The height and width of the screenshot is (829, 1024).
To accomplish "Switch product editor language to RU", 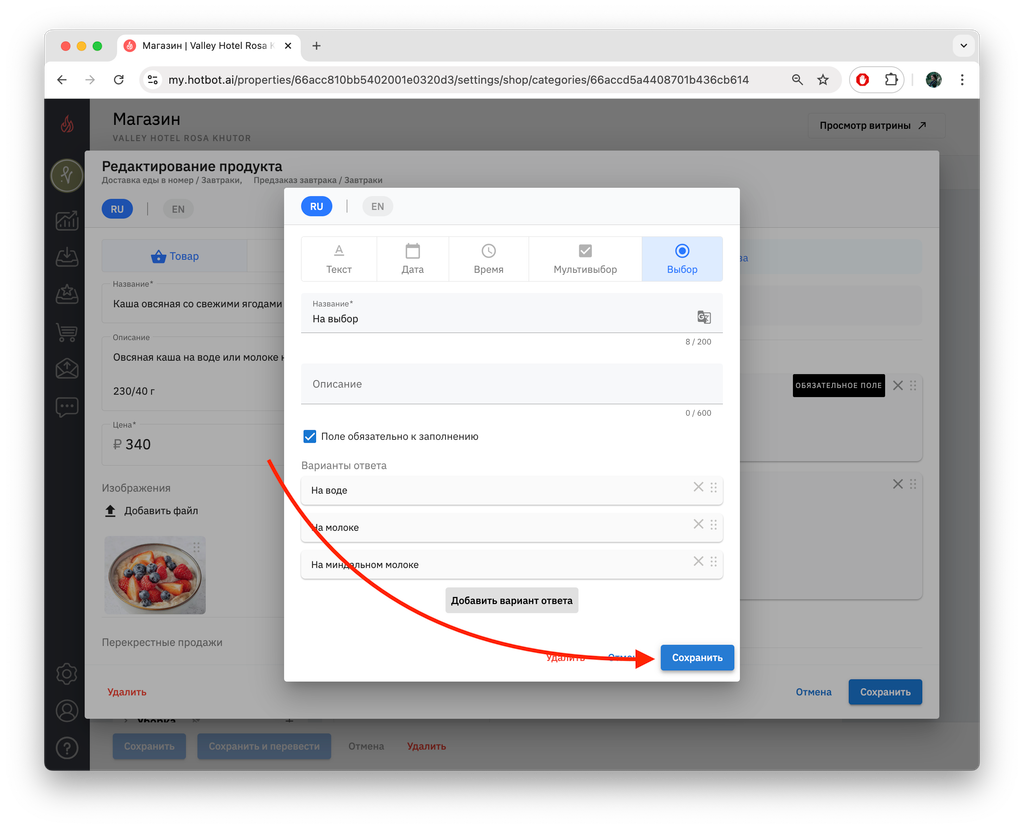I will [117, 209].
